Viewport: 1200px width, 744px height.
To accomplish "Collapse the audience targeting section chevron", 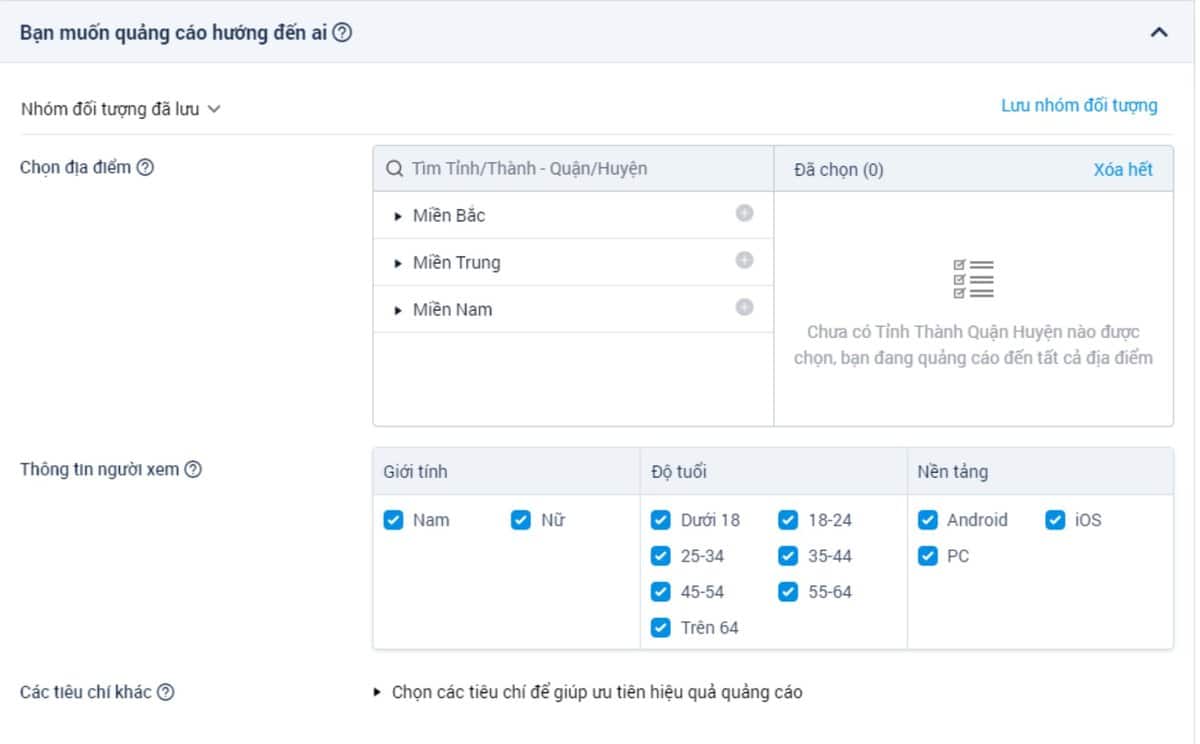I will 1159,32.
